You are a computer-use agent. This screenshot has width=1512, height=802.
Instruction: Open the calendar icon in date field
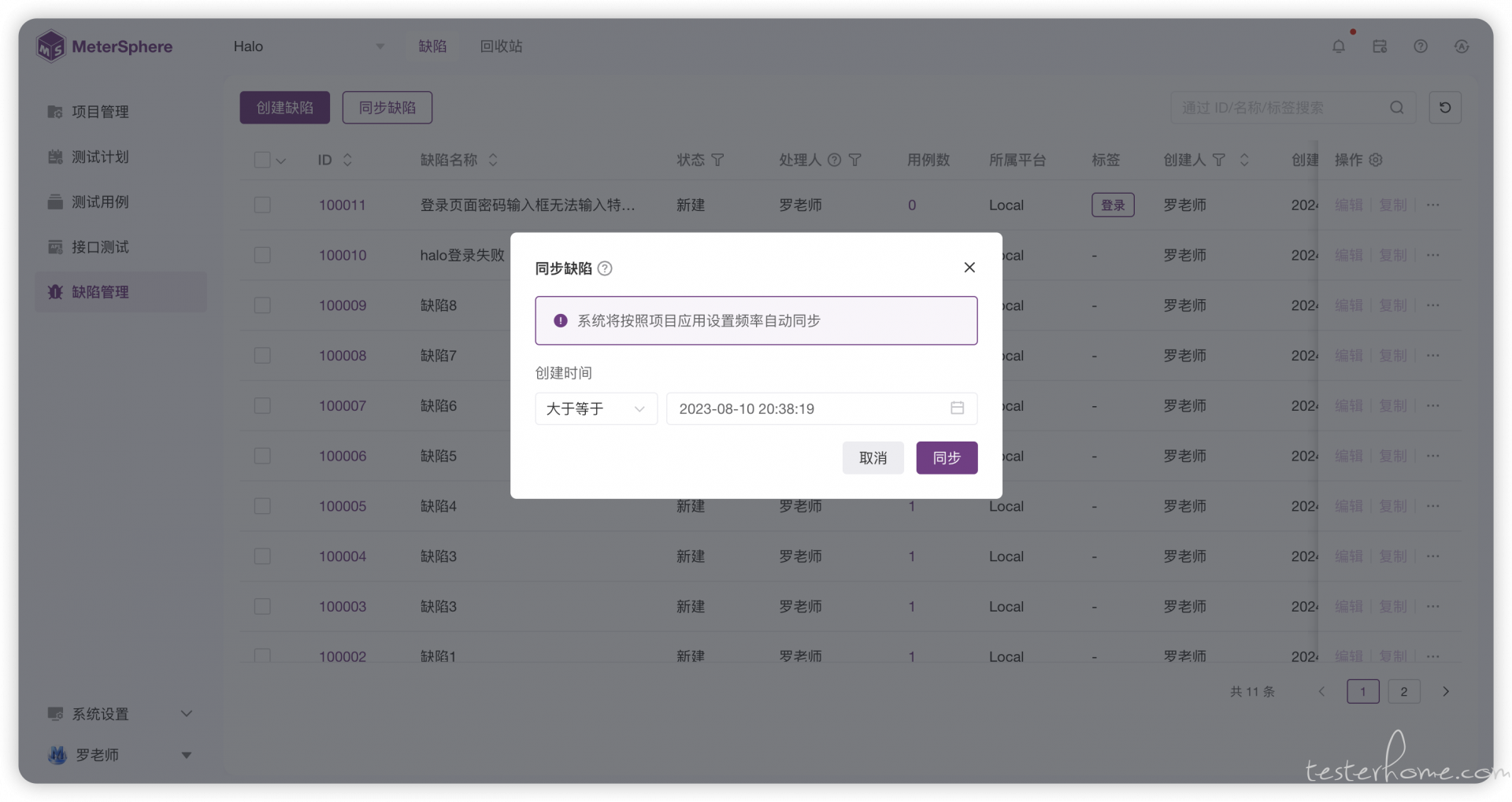tap(957, 408)
